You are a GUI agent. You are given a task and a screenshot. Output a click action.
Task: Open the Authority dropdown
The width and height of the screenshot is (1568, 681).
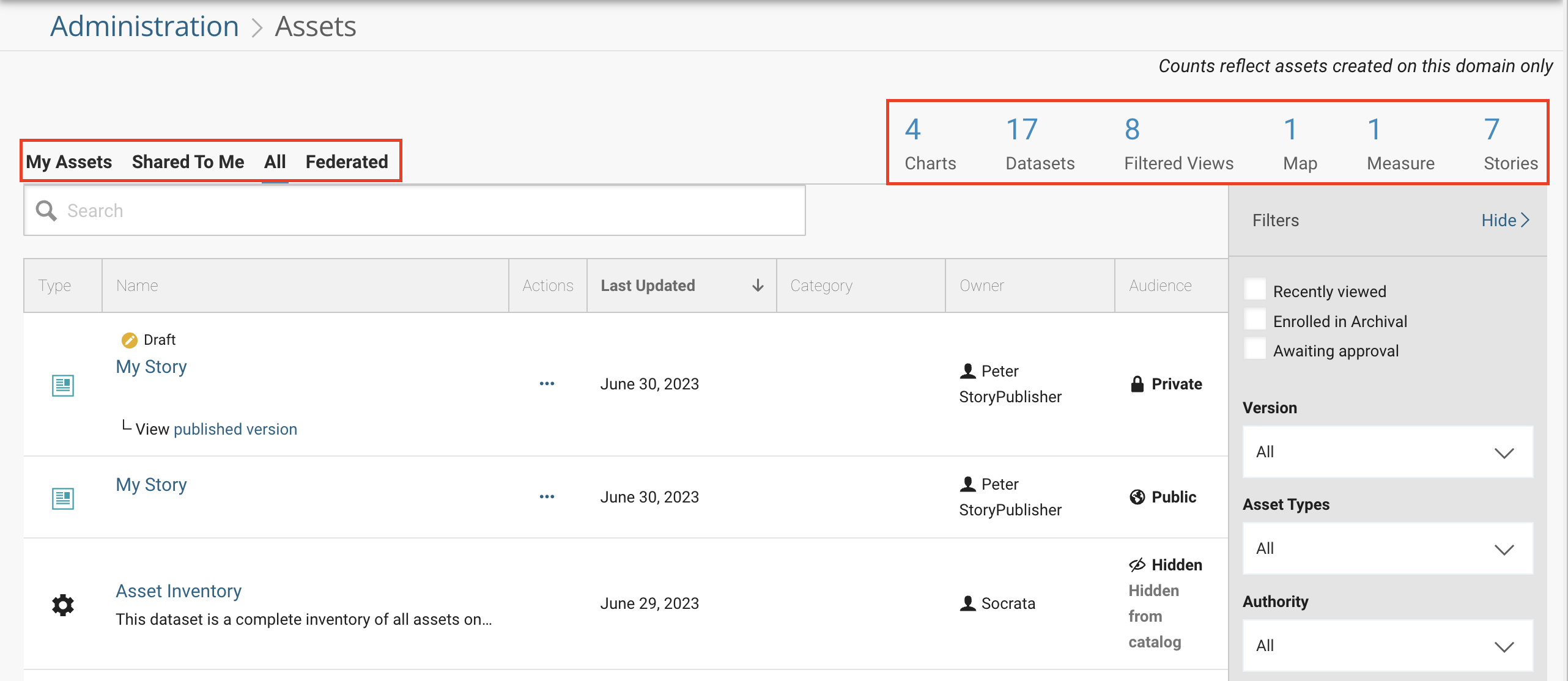click(1387, 646)
